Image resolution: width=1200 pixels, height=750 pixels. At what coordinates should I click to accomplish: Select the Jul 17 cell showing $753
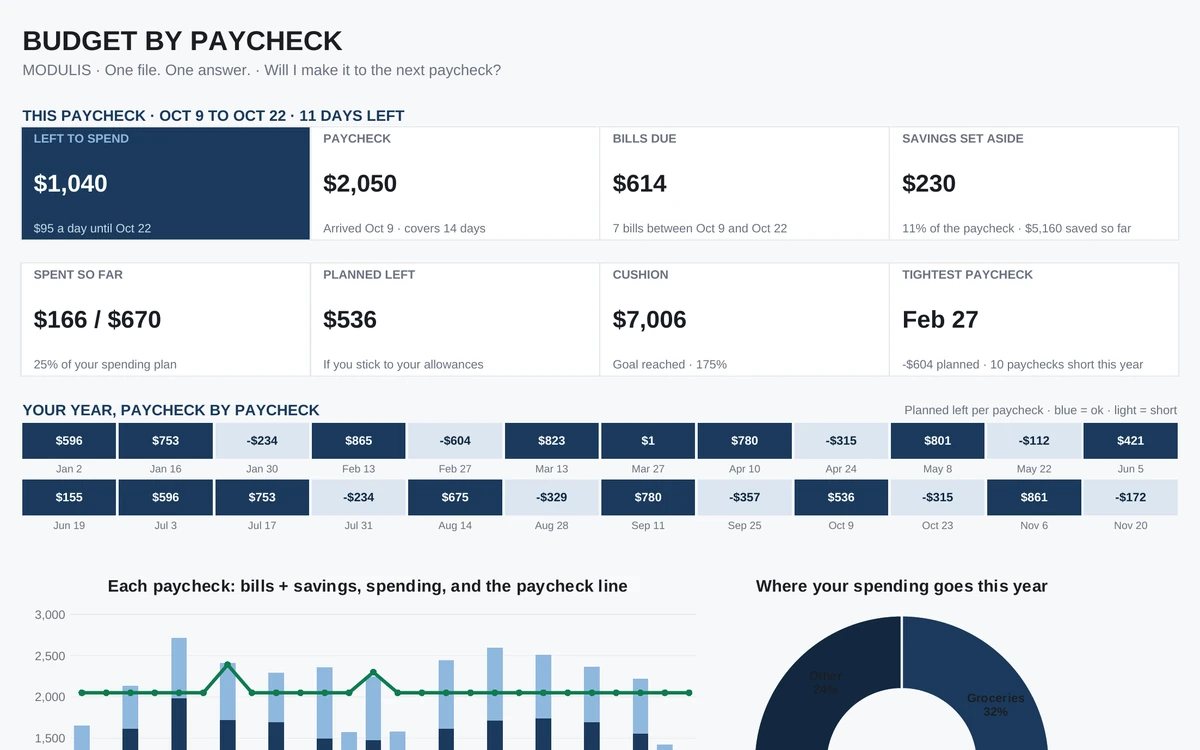(x=262, y=498)
